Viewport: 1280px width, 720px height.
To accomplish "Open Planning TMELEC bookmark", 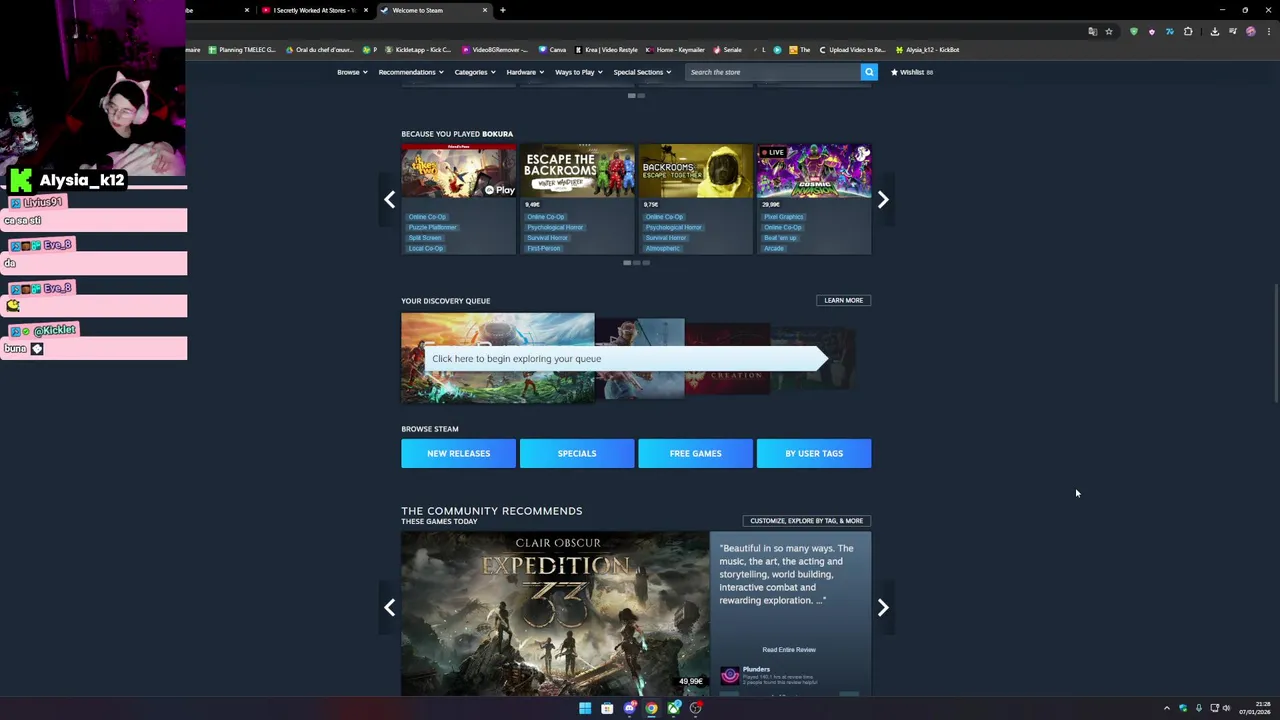I will (242, 49).
